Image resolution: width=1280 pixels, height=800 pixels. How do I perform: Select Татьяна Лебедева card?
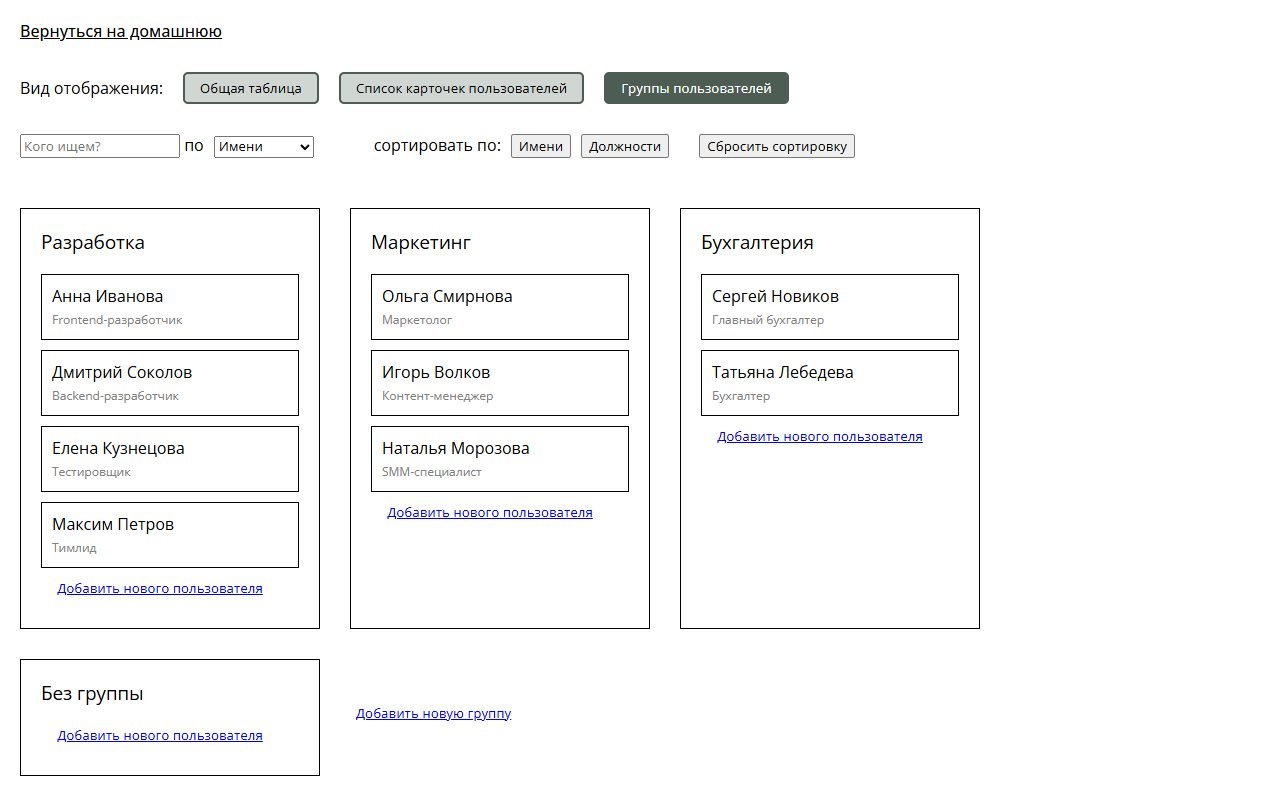click(830, 383)
